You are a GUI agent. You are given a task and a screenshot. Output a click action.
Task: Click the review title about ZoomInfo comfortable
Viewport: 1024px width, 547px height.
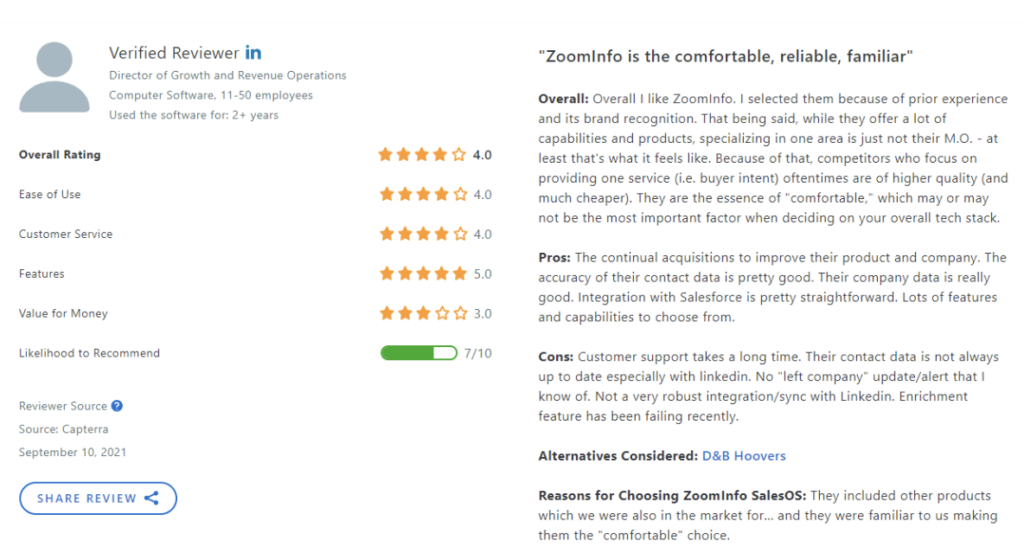726,56
